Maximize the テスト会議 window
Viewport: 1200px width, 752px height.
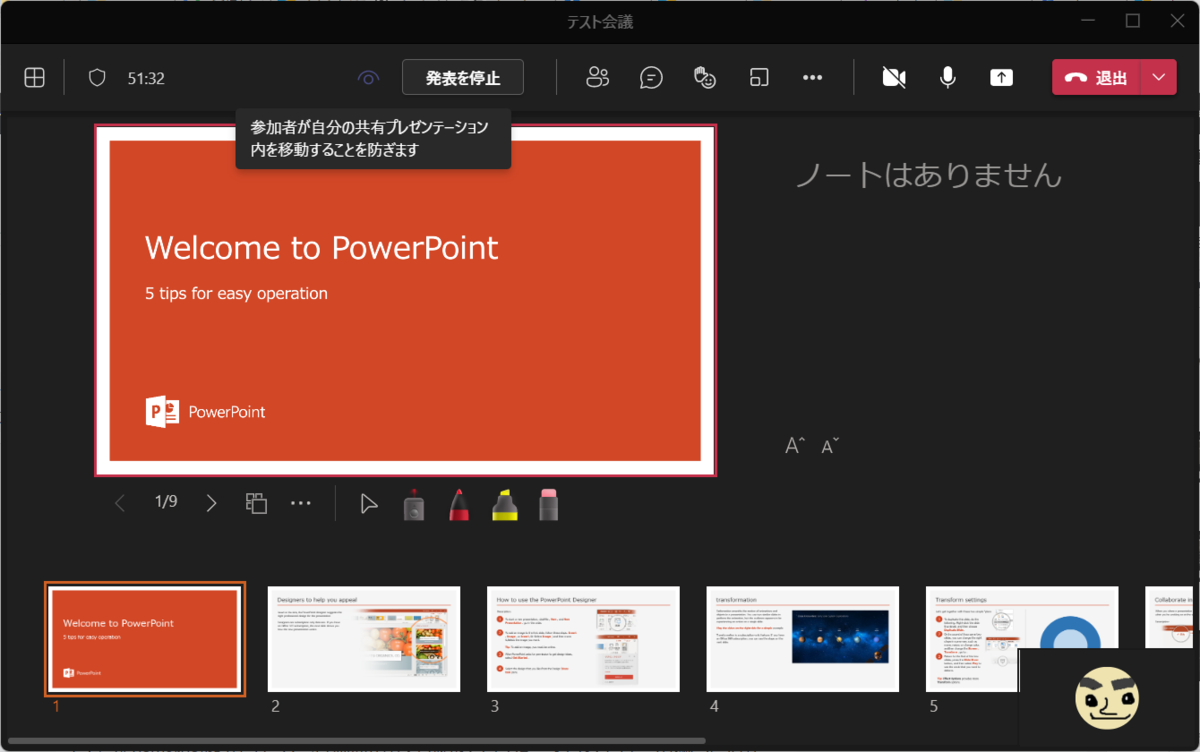(x=1133, y=20)
